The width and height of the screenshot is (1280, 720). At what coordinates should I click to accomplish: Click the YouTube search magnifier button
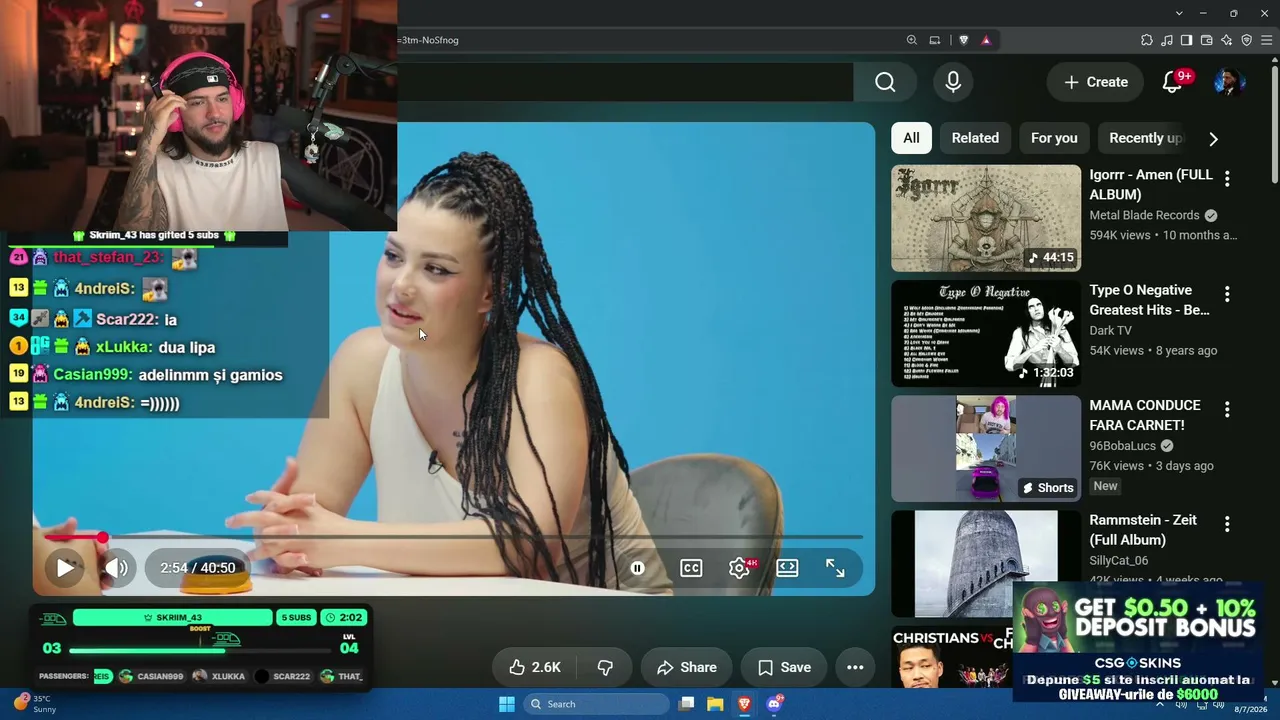(x=885, y=82)
